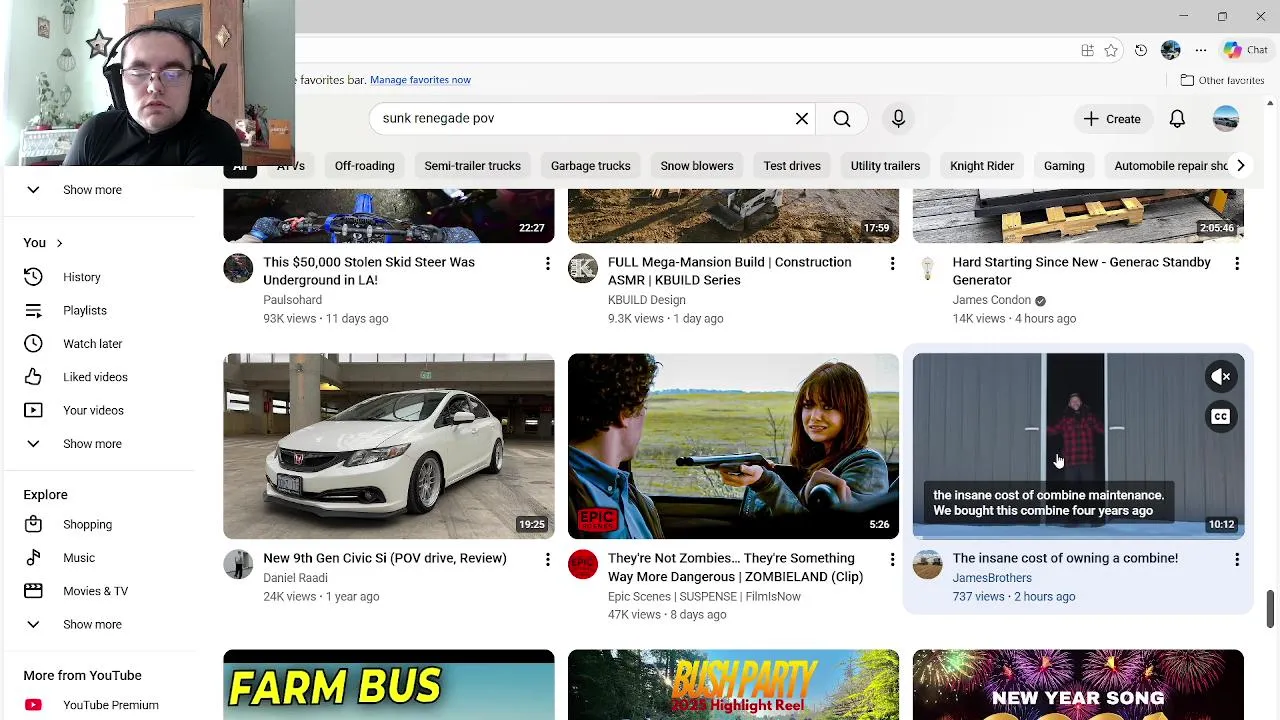Image resolution: width=1280 pixels, height=720 pixels.
Task: Open Daniel Raadi channel link
Action: 295,578
